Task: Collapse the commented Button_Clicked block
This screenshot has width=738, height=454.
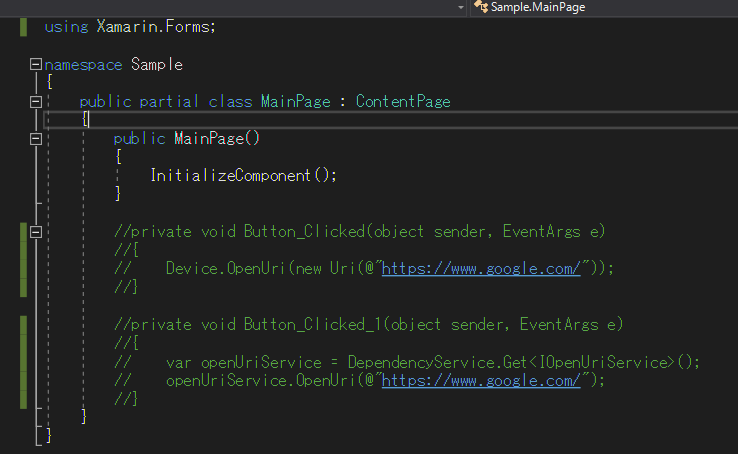Action: (36, 232)
